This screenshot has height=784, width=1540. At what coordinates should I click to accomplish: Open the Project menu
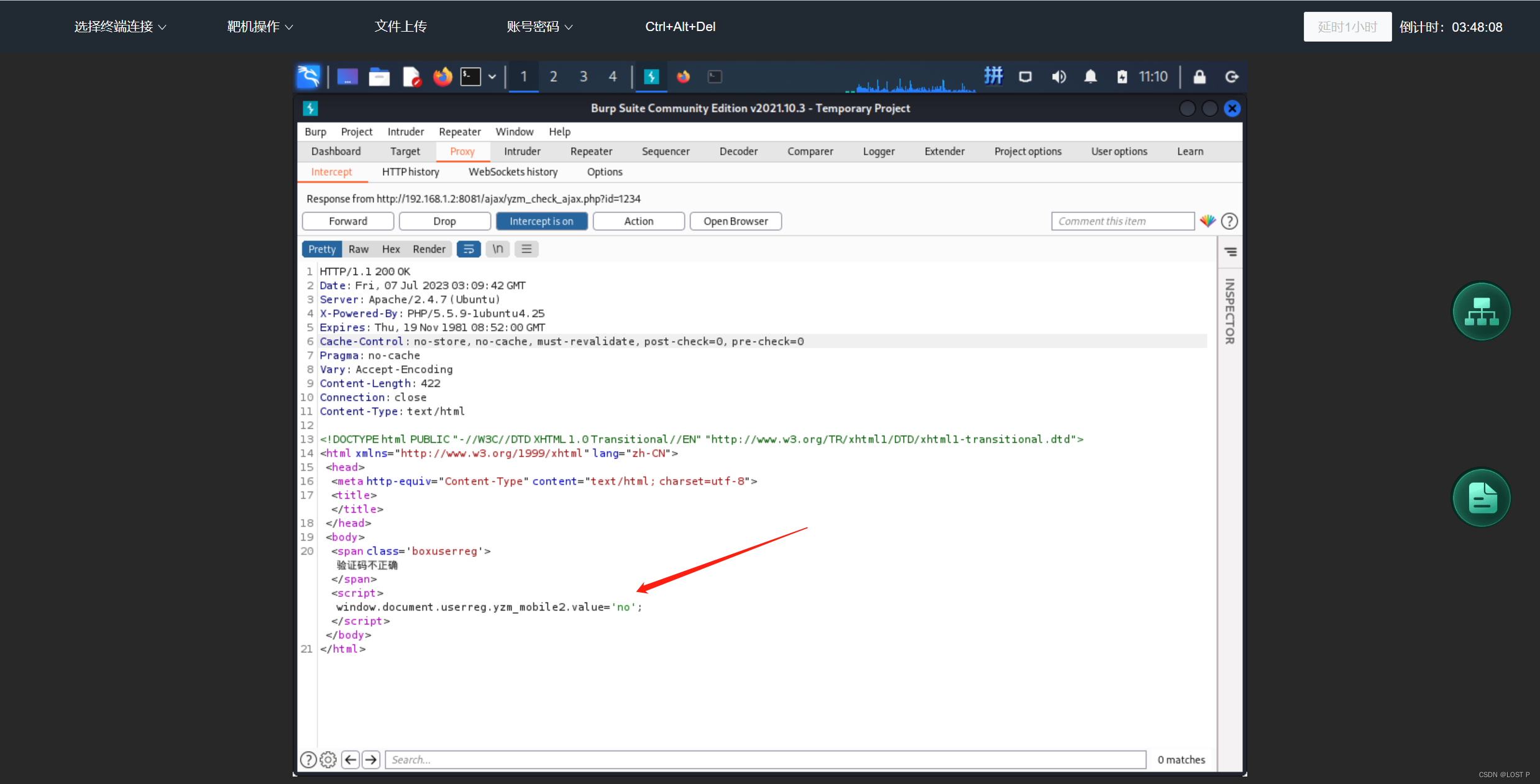click(357, 132)
